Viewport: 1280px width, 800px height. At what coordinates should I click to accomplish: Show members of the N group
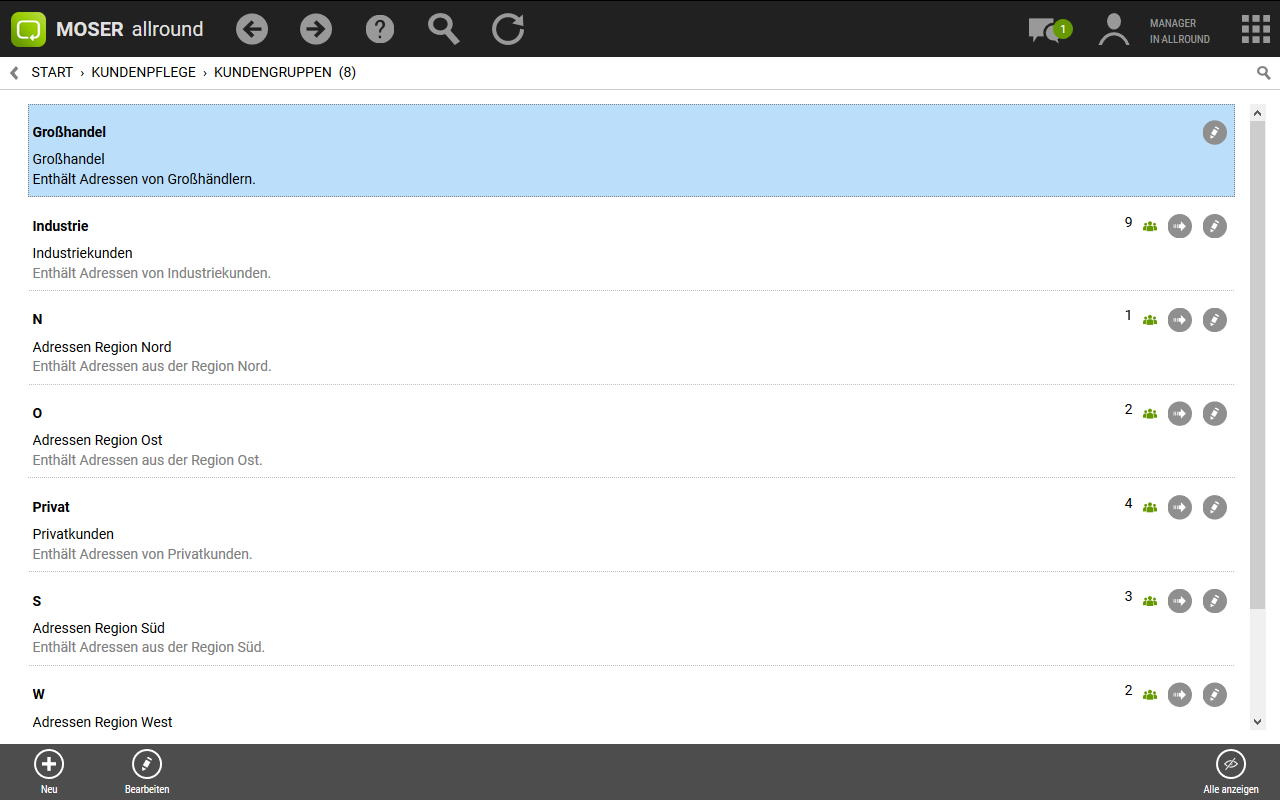pyautogui.click(x=1150, y=320)
